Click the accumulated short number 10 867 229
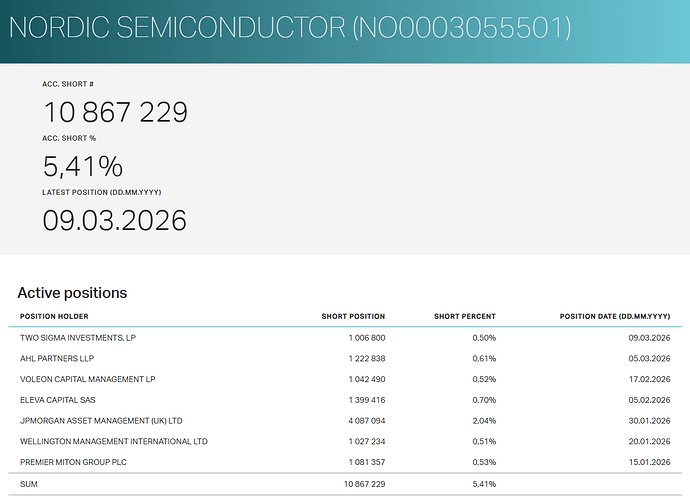 115,112
